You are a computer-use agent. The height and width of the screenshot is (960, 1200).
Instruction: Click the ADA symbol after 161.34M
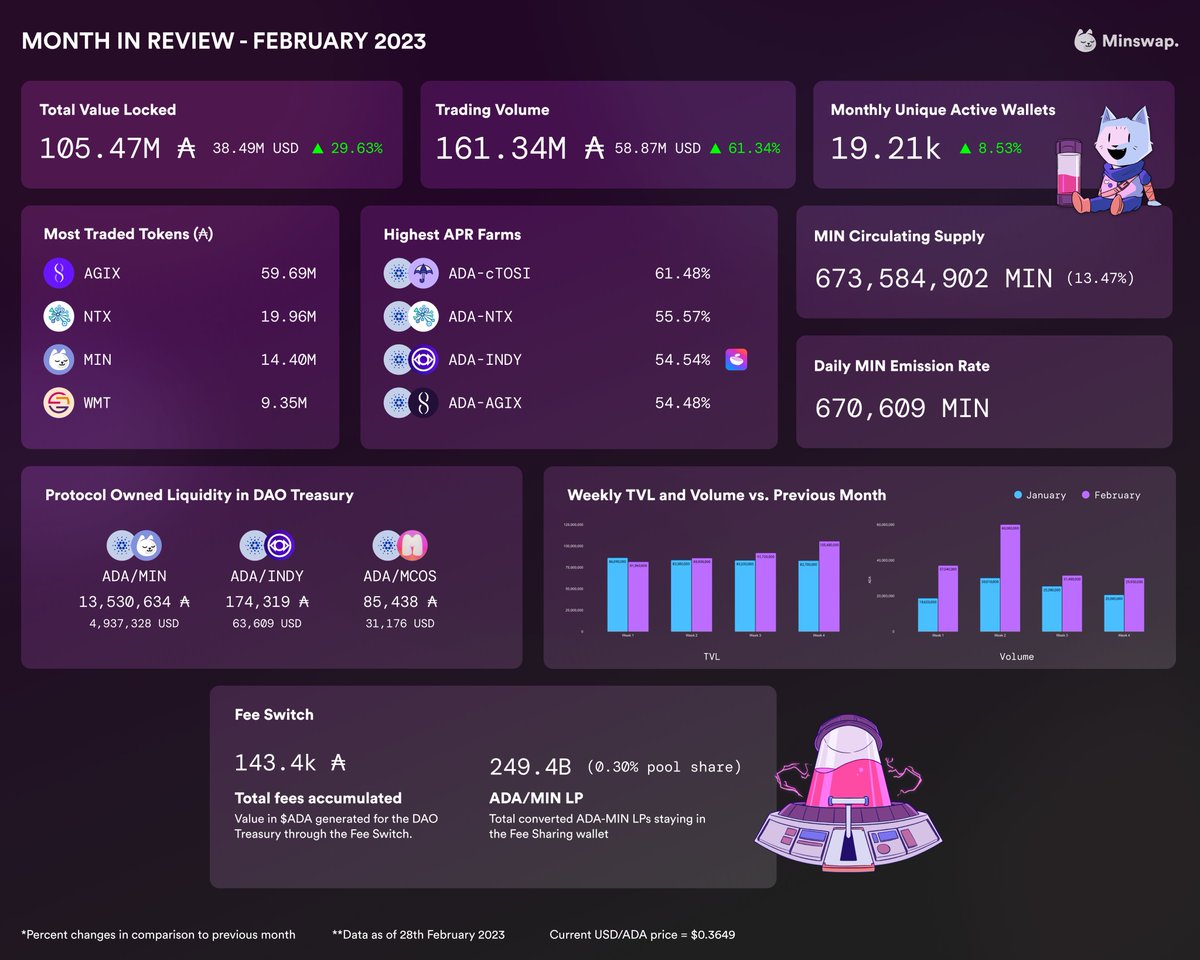594,149
